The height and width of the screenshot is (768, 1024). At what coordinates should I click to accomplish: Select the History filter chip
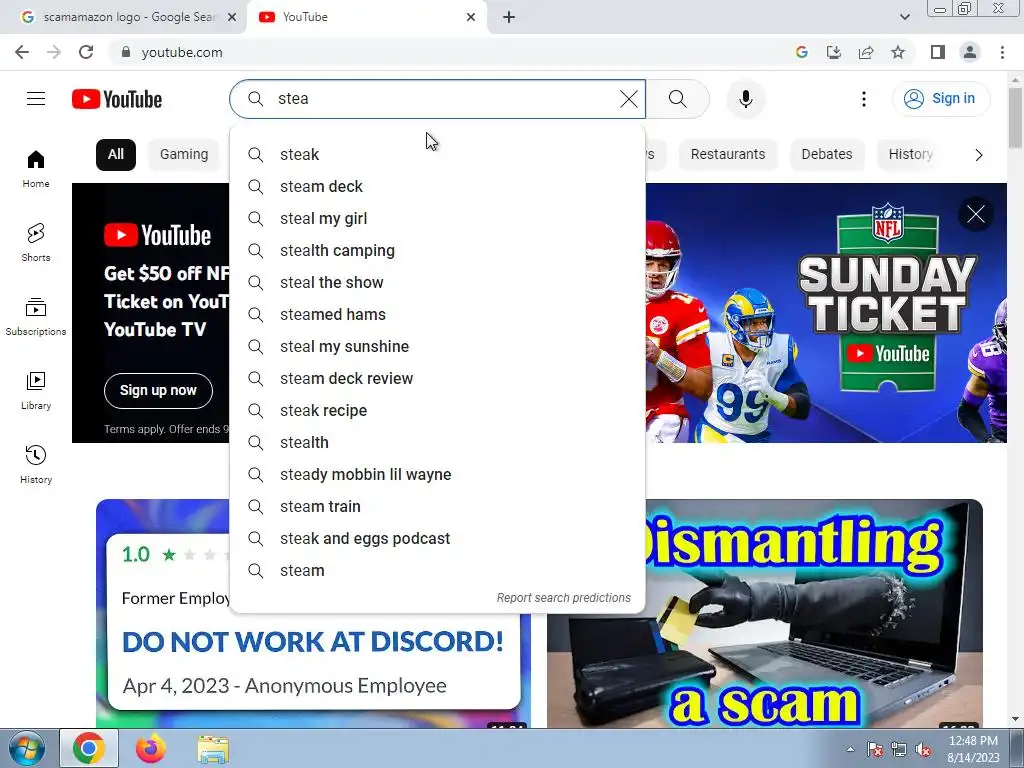[x=910, y=155]
